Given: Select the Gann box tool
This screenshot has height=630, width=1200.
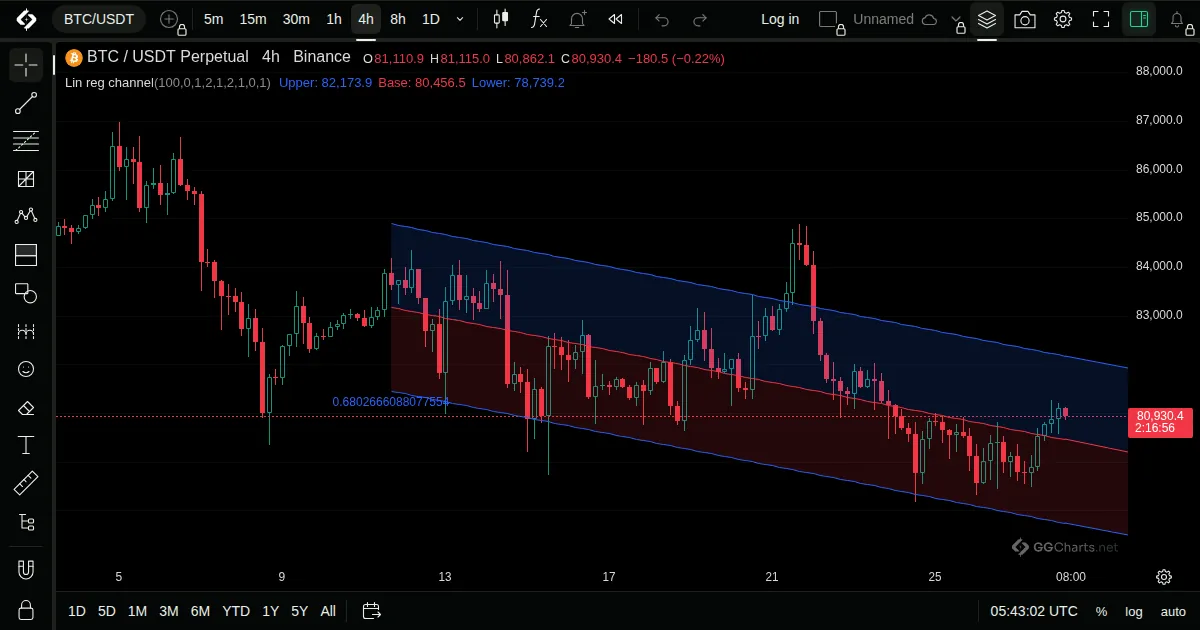Looking at the screenshot, I should click(26, 179).
